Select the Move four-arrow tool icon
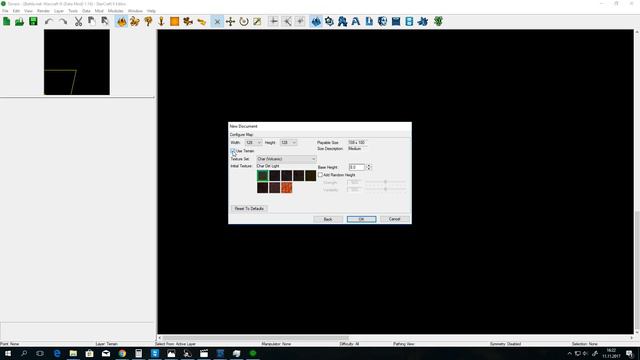 (x=231, y=22)
